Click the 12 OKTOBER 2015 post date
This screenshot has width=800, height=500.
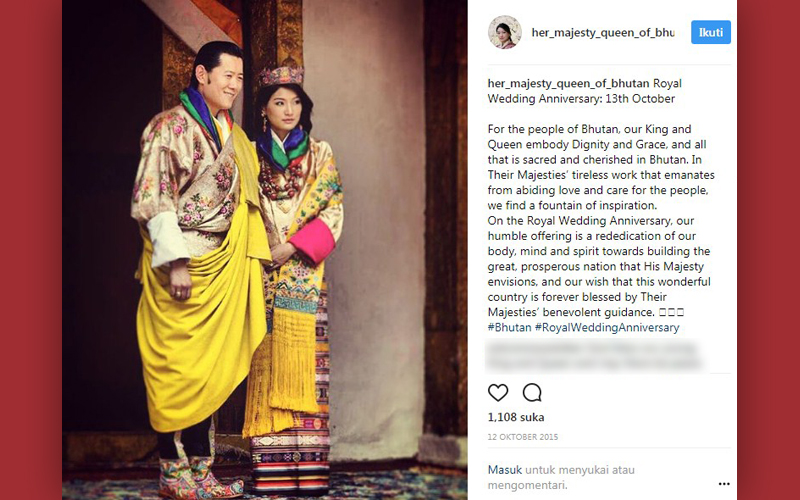[522, 437]
